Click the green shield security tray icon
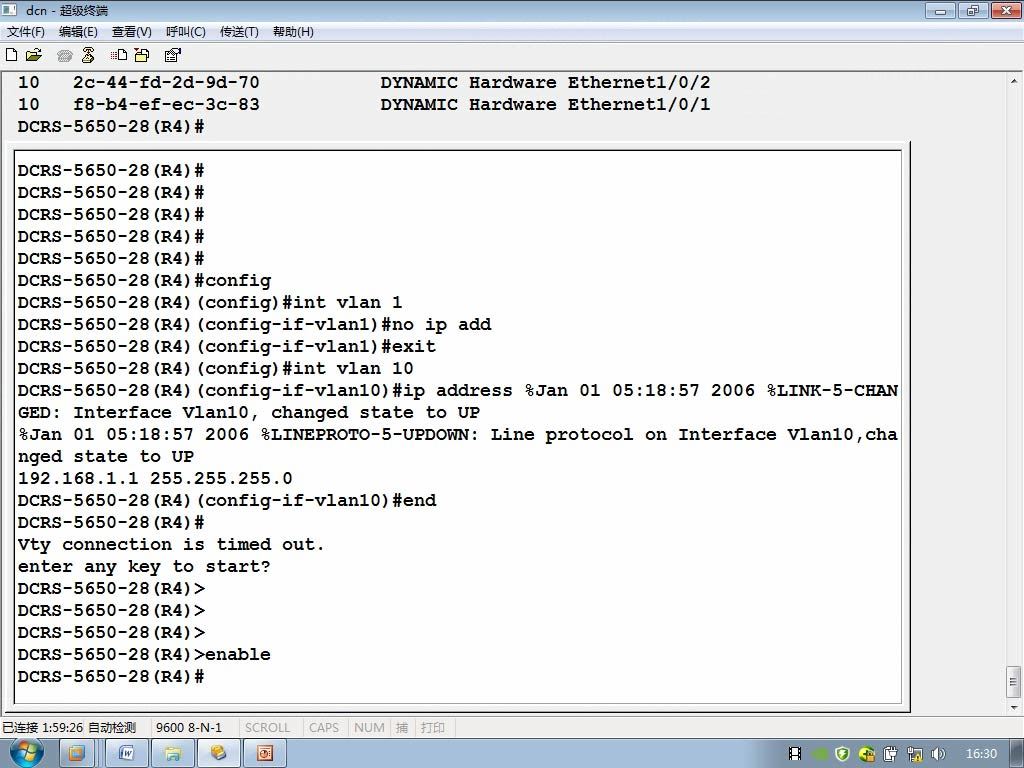 842,754
